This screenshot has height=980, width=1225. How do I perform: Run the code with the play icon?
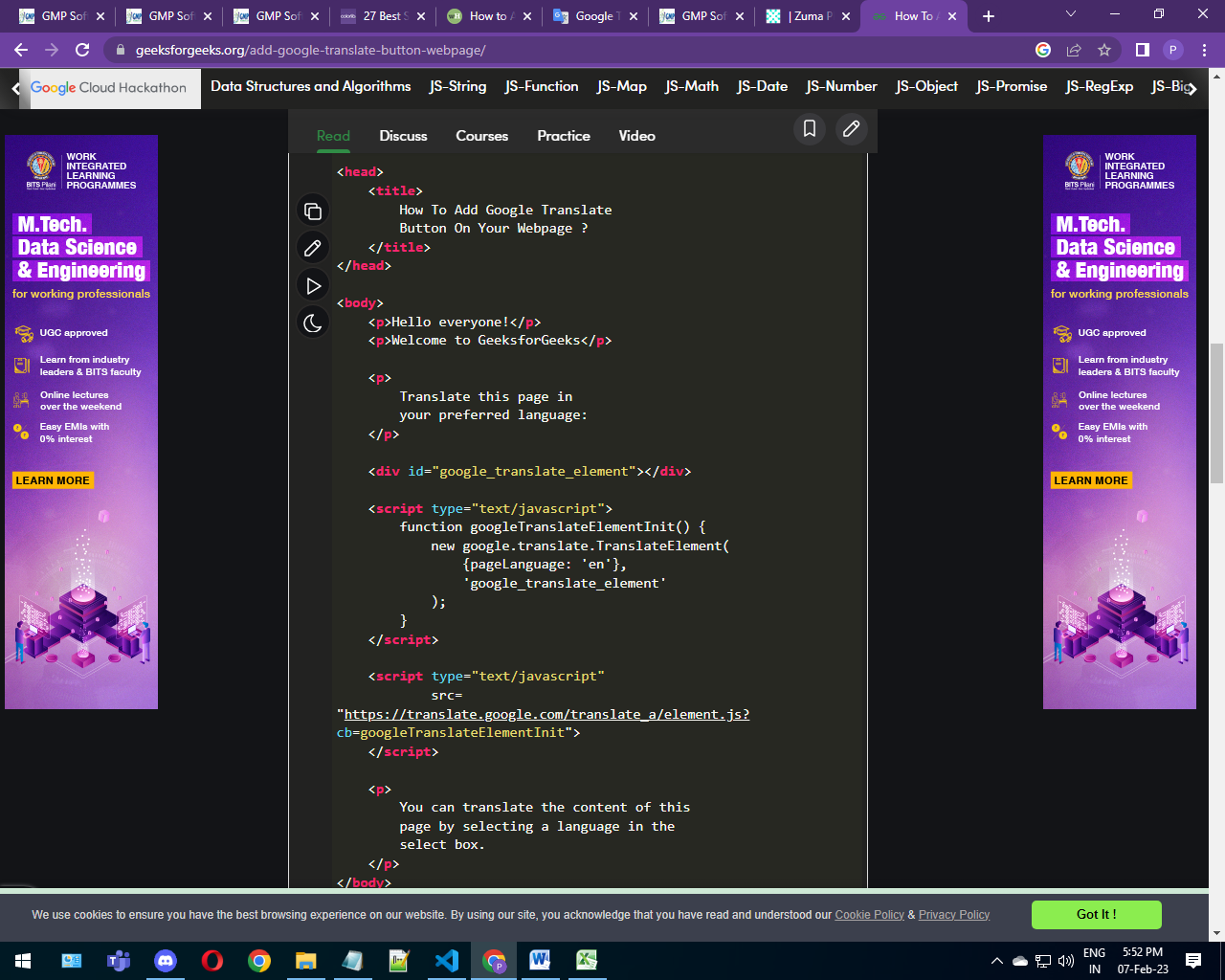coord(313,285)
